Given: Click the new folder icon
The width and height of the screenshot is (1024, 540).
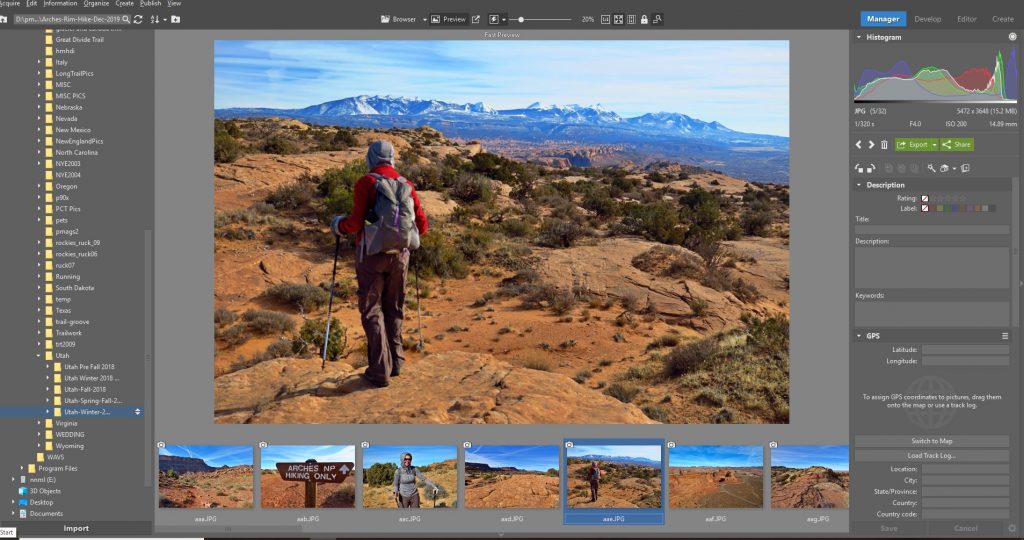Looking at the screenshot, I should [175, 19].
